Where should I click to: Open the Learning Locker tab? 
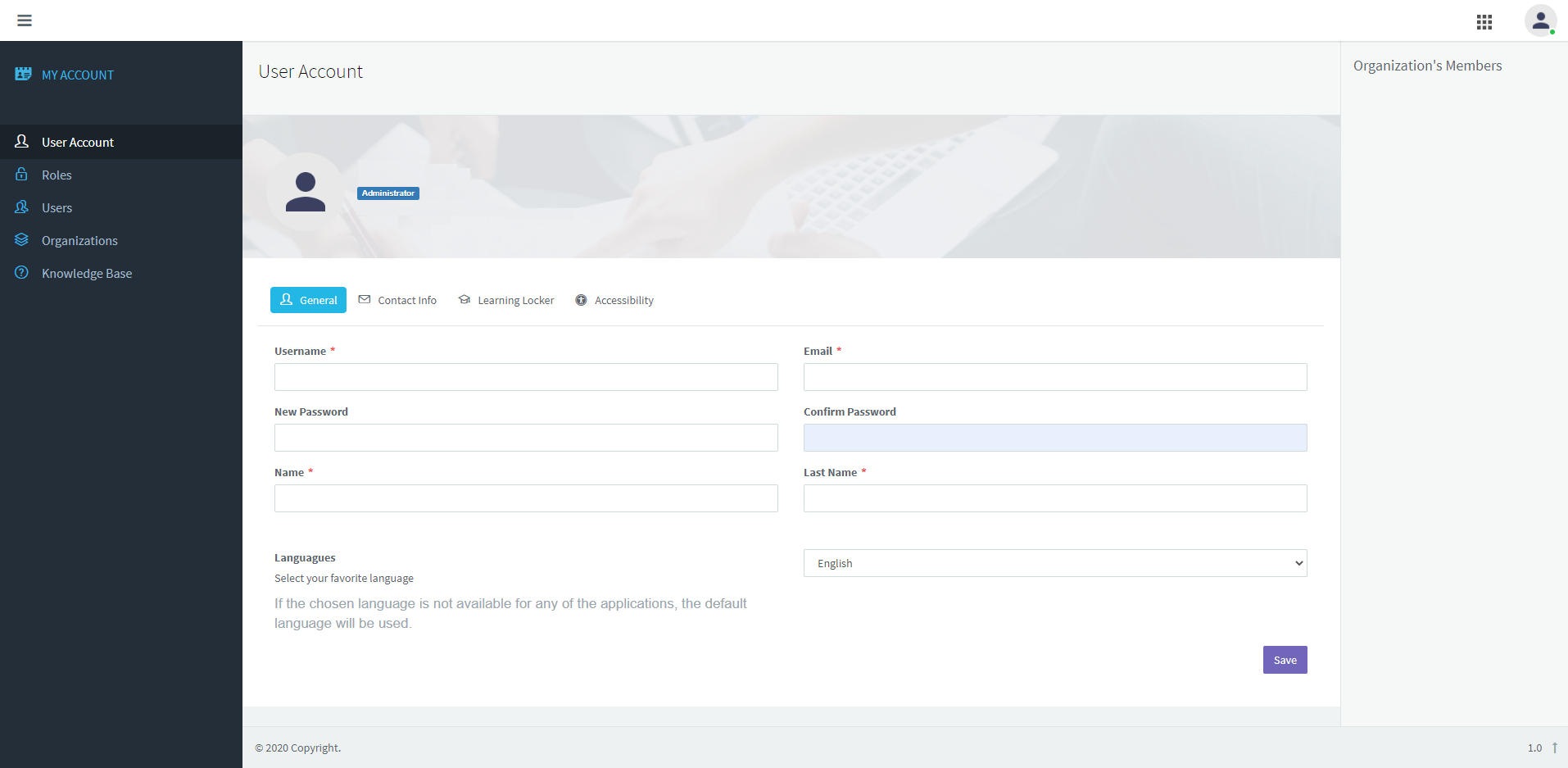tap(506, 300)
